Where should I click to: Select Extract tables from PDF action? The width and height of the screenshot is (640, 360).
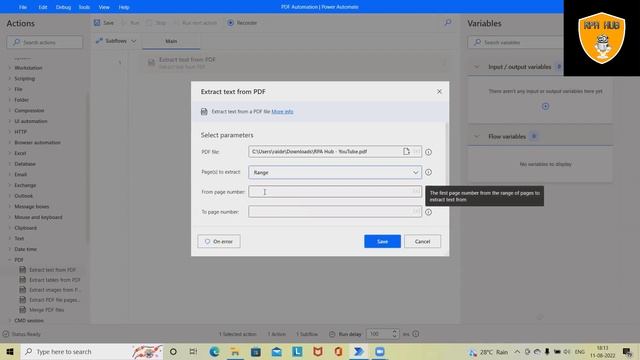55,280
